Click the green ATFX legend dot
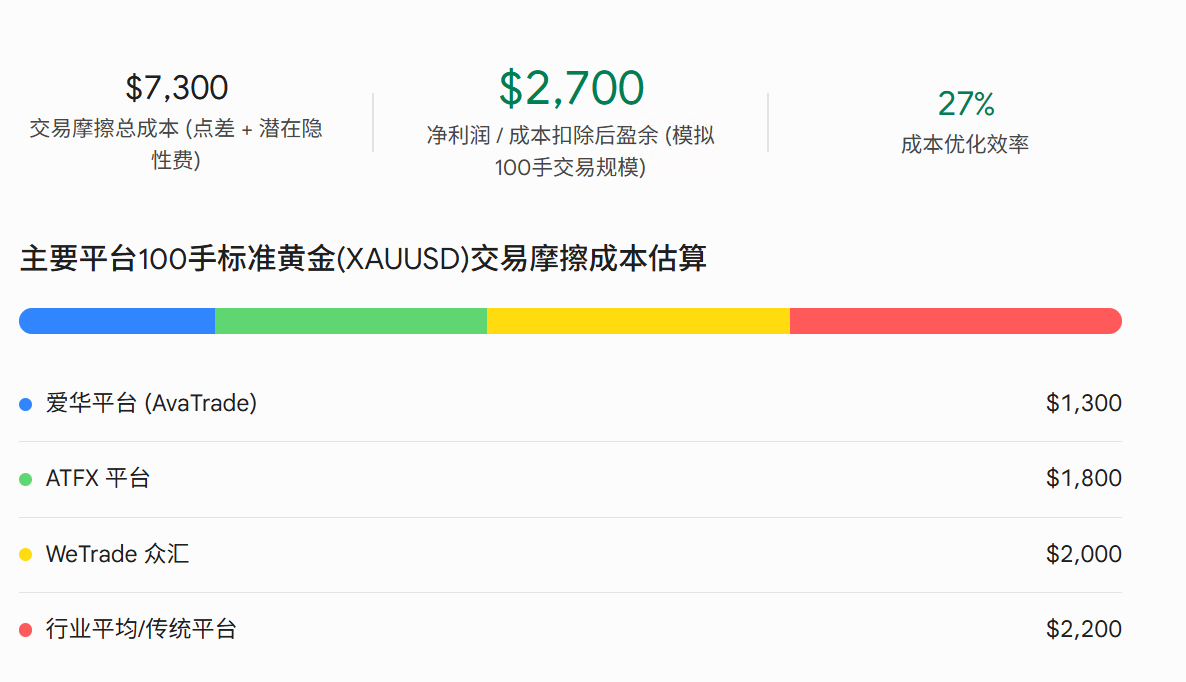 [x=26, y=479]
